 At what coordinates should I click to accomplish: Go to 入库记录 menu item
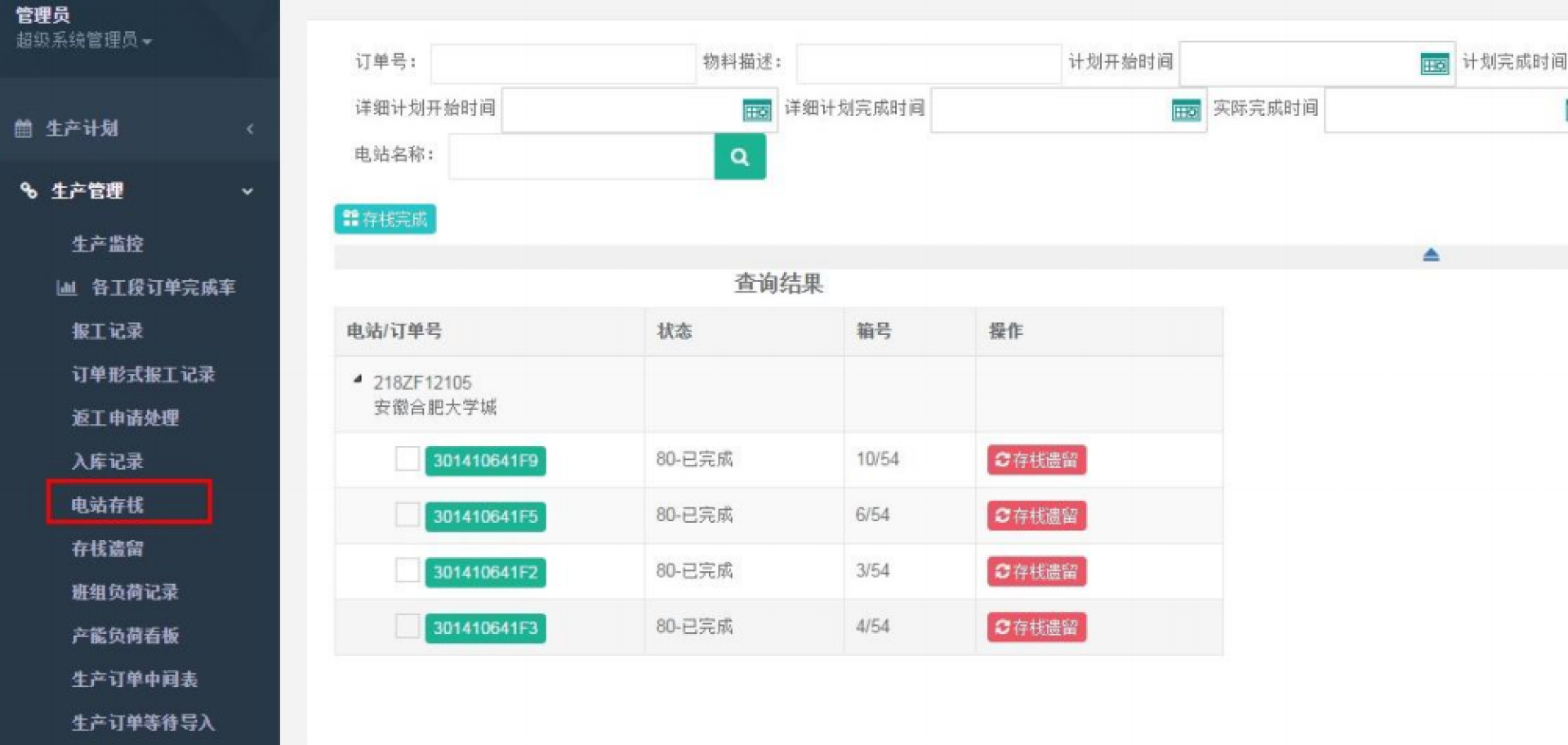[108, 462]
